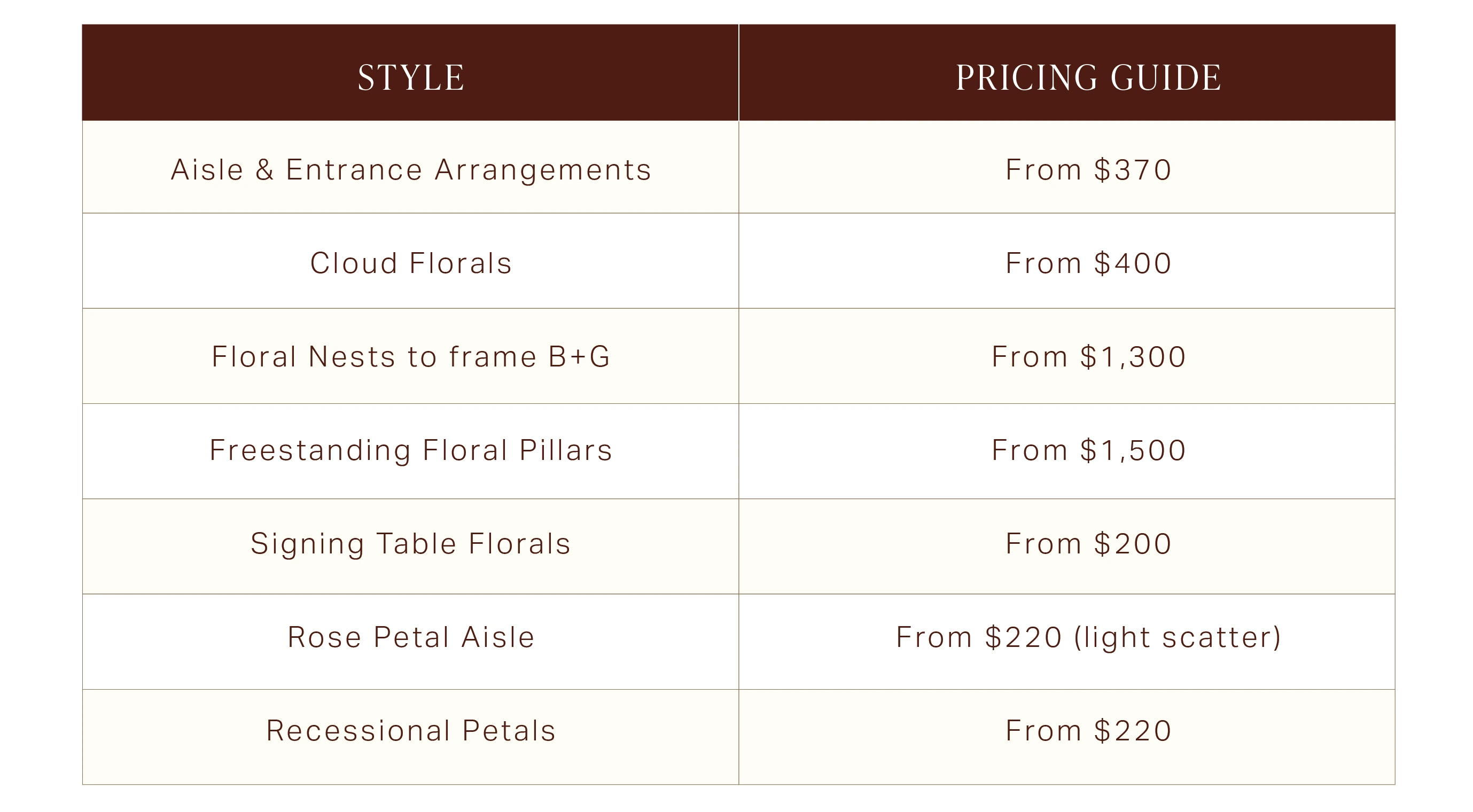Select the Freestanding Floral Pillars cell
The height and width of the screenshot is (812, 1473).
(410, 450)
